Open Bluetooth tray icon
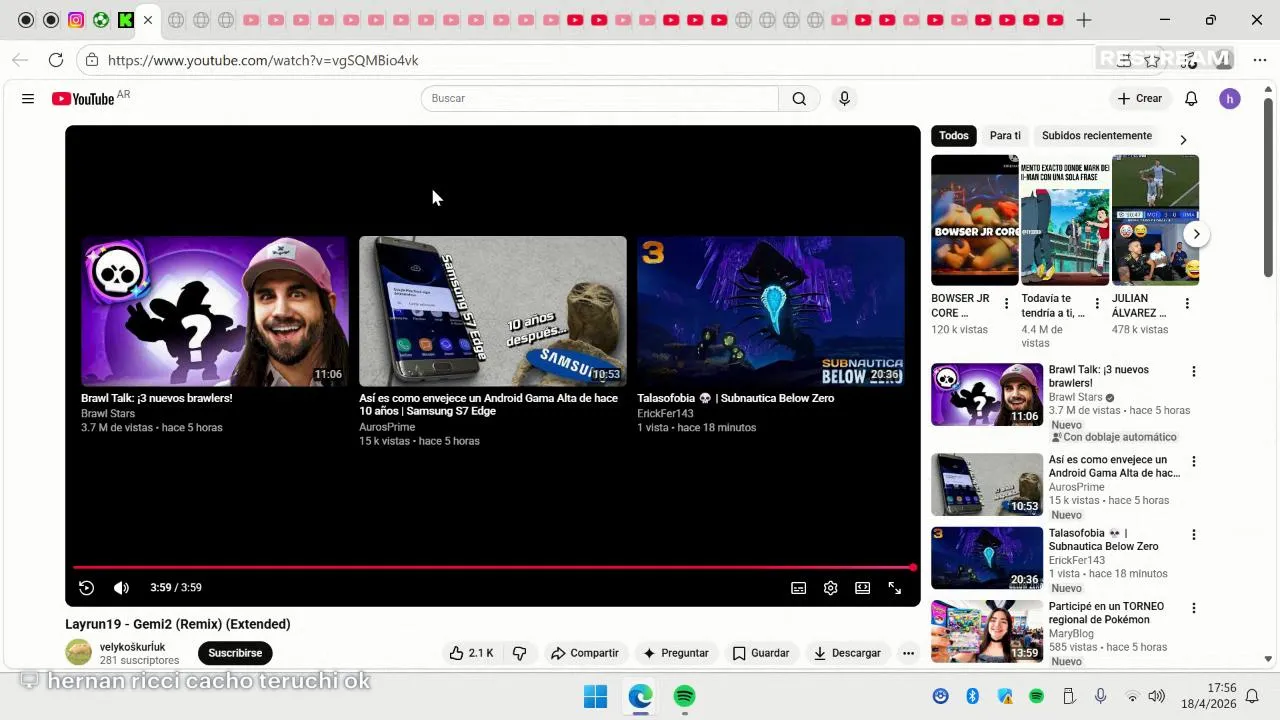Screen dimensions: 1280x720 click(x=972, y=696)
